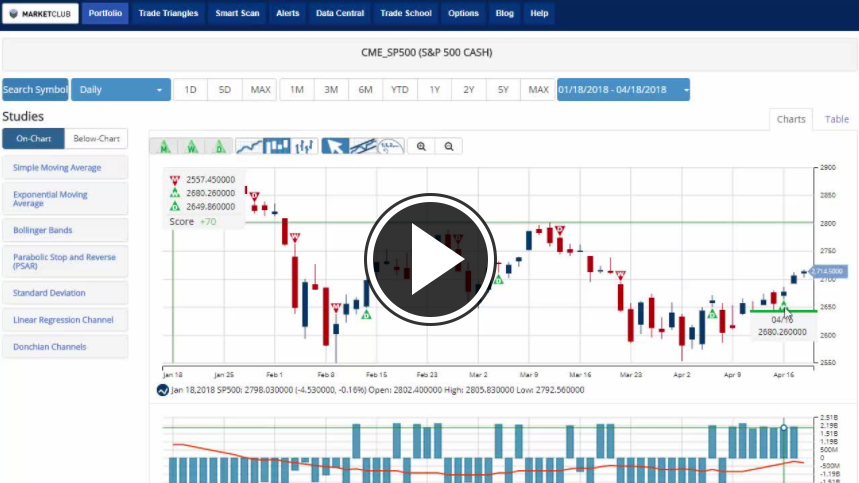Open the Portfolio menu
859x483 pixels.
(105, 13)
